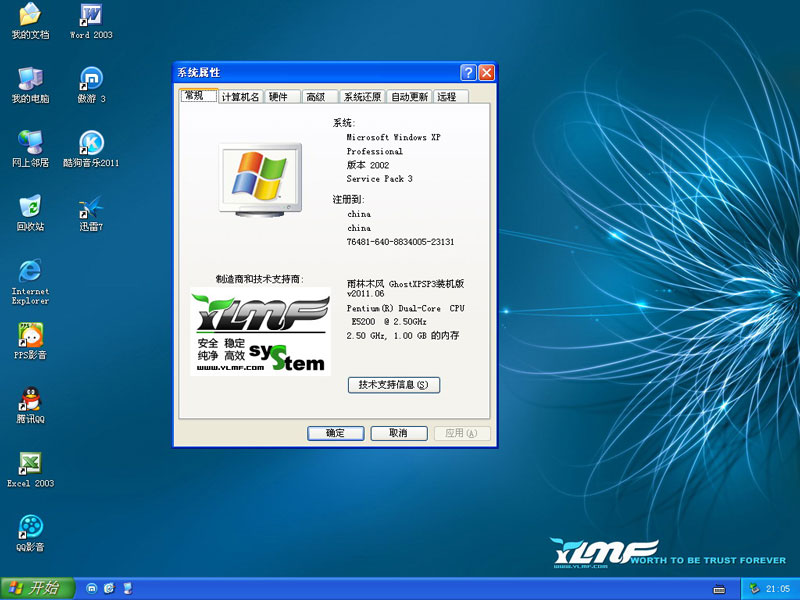
Task: Open Excel 2003 desktop shortcut
Action: point(30,463)
